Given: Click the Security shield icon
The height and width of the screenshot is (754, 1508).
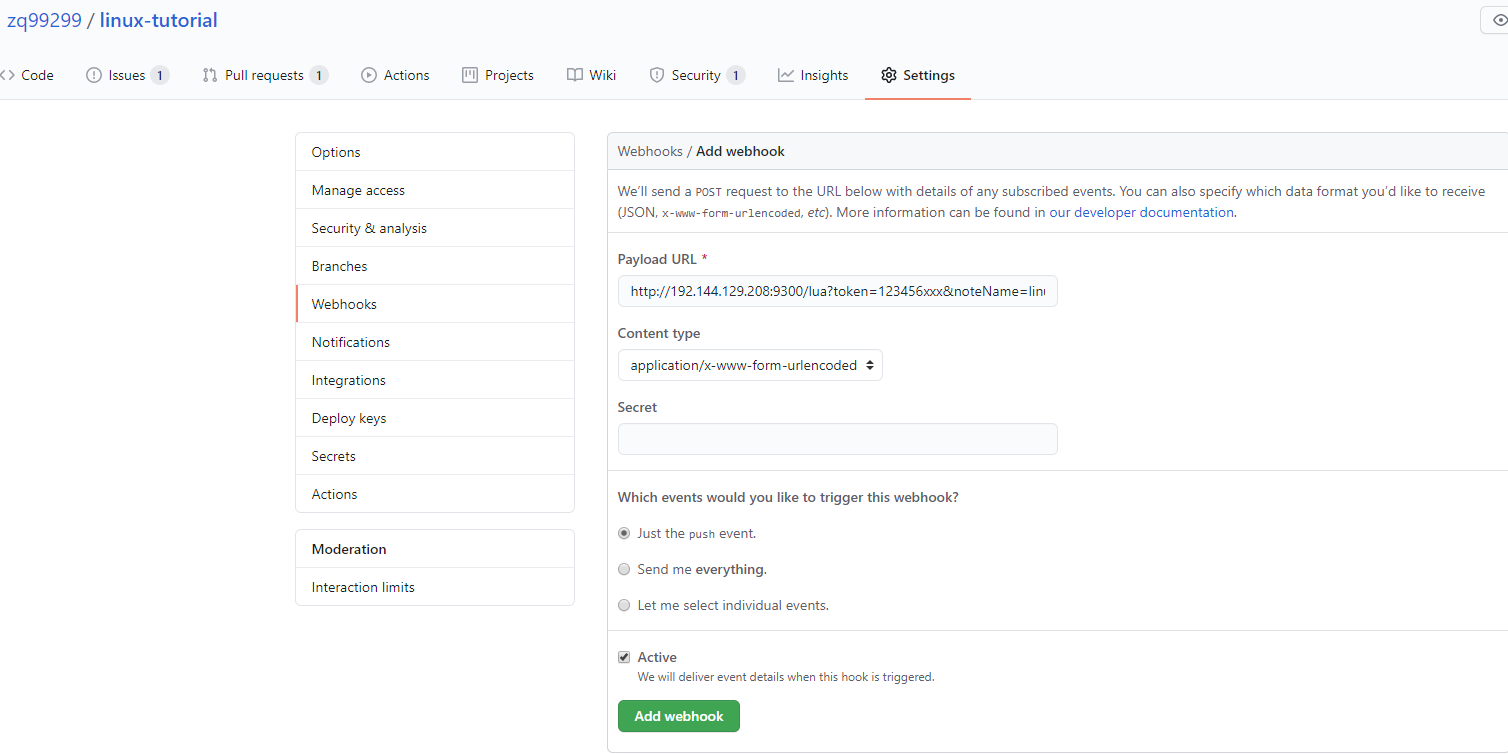Looking at the screenshot, I should [657, 75].
